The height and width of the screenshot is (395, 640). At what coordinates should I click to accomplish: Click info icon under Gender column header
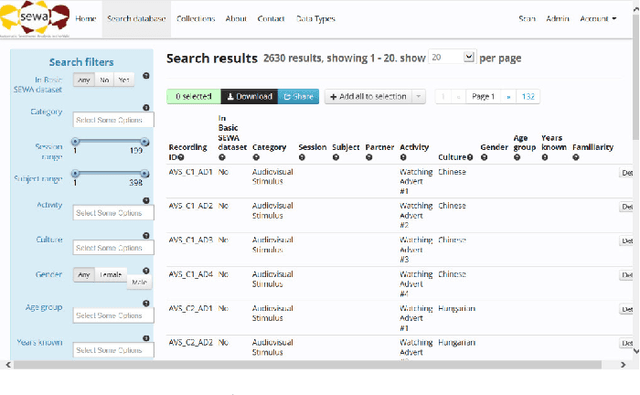pyautogui.click(x=484, y=157)
